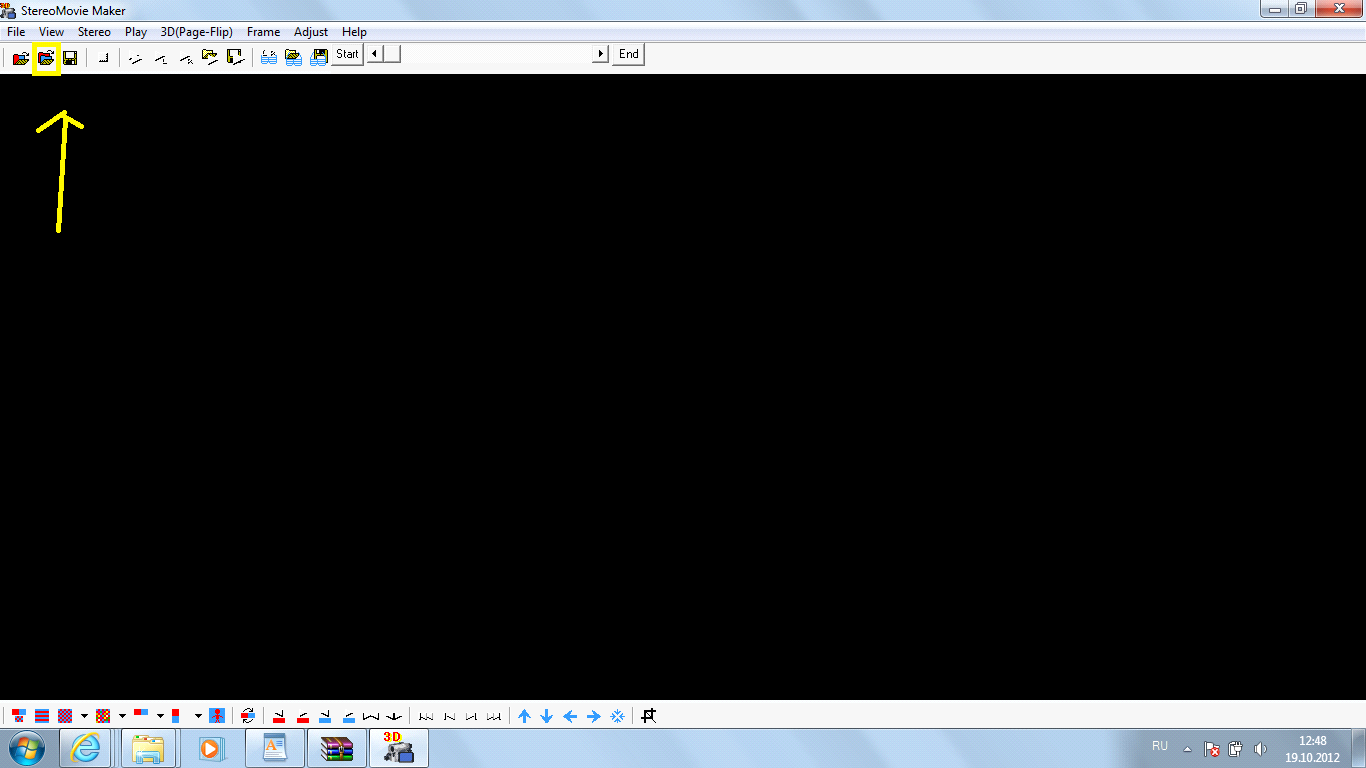Click the RU language indicator

[x=1160, y=747]
